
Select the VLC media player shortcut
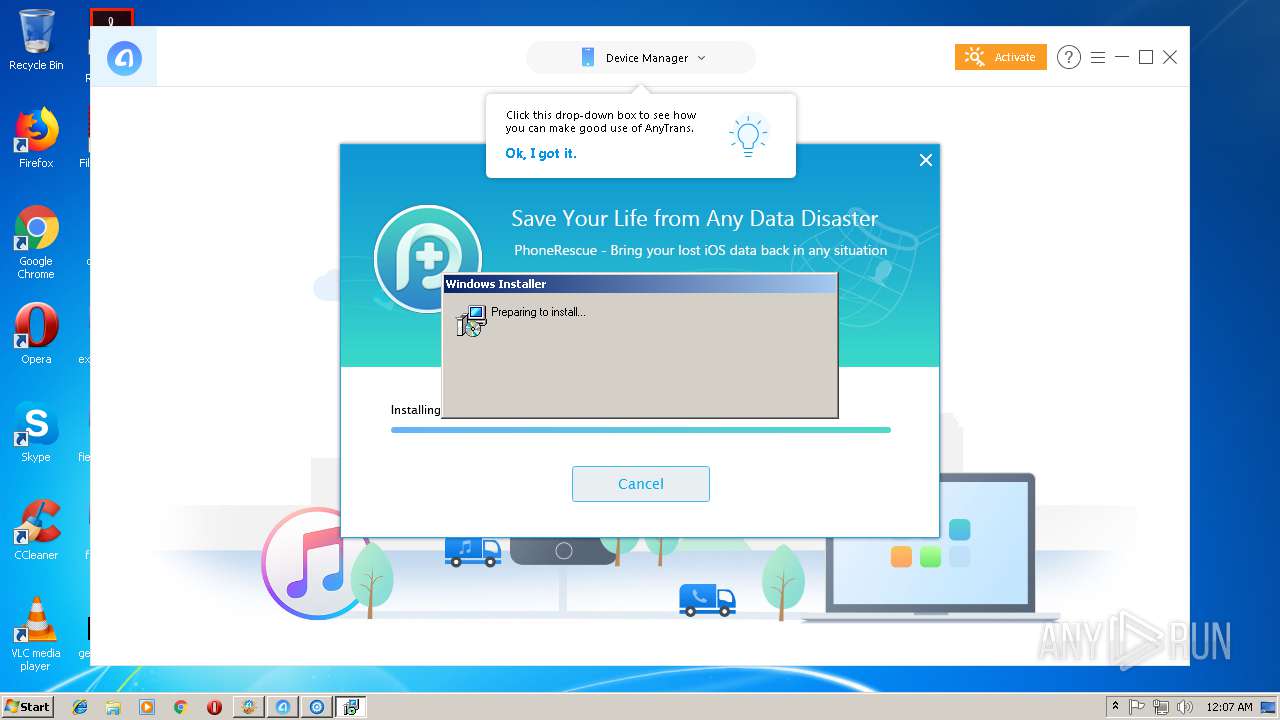pyautogui.click(x=36, y=635)
